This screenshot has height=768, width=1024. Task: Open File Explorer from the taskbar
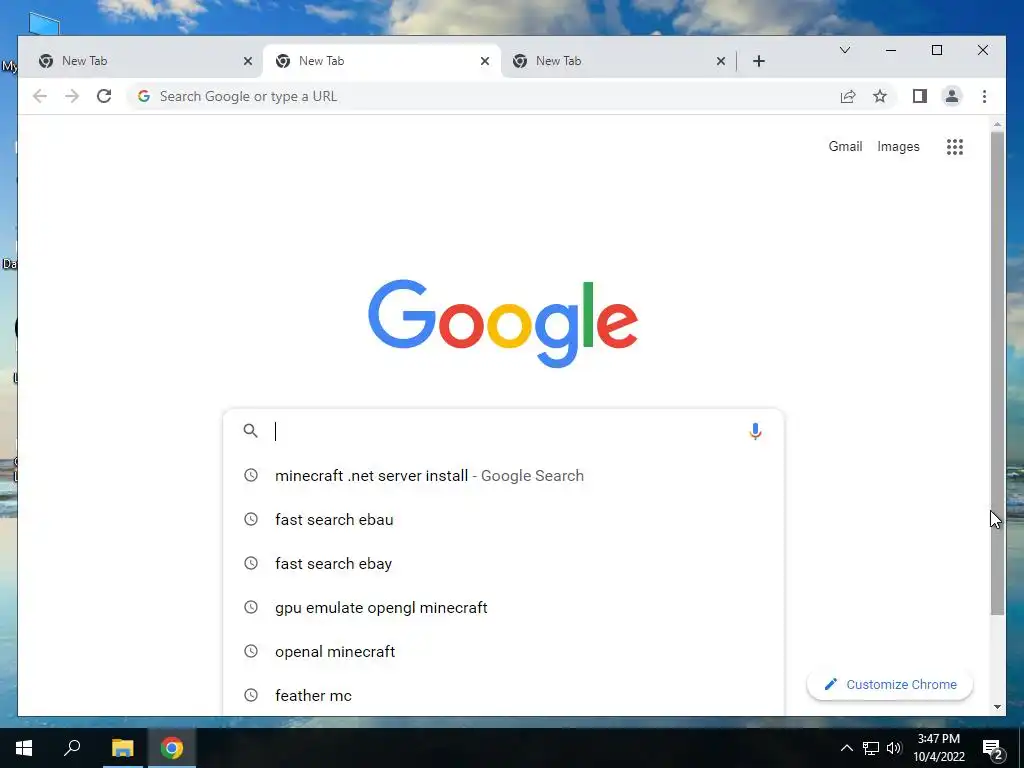122,748
